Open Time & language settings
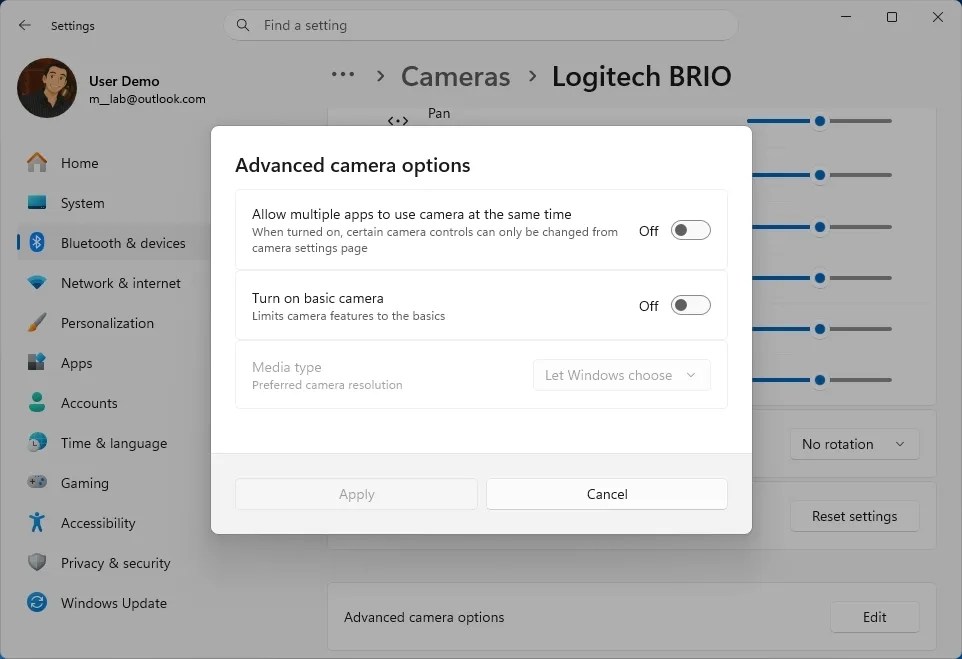 [x=114, y=442]
